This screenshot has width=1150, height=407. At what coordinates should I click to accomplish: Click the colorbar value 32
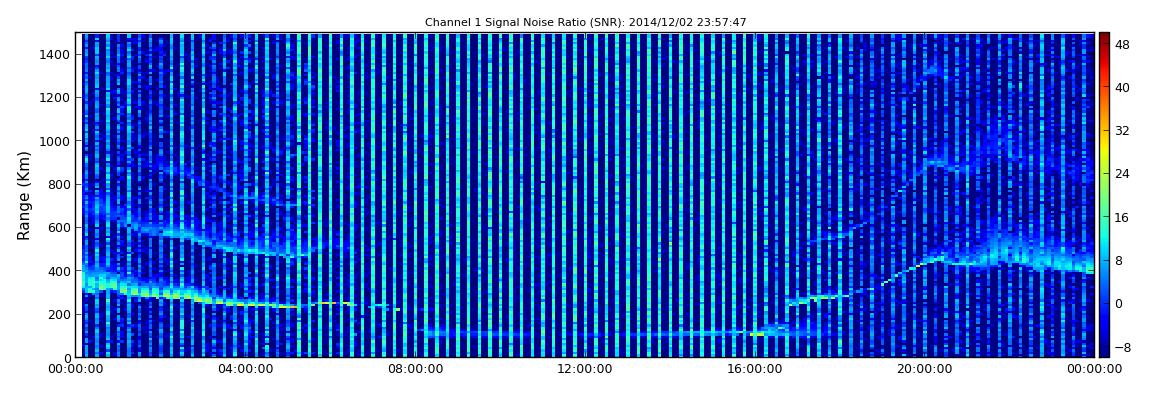pyautogui.click(x=1122, y=131)
